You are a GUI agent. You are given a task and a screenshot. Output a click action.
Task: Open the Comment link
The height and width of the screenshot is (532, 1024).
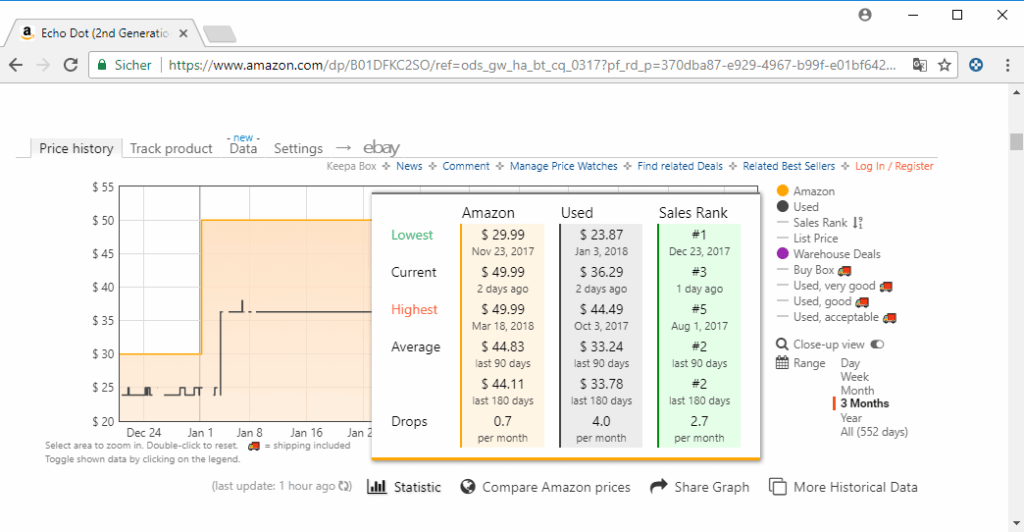[466, 166]
